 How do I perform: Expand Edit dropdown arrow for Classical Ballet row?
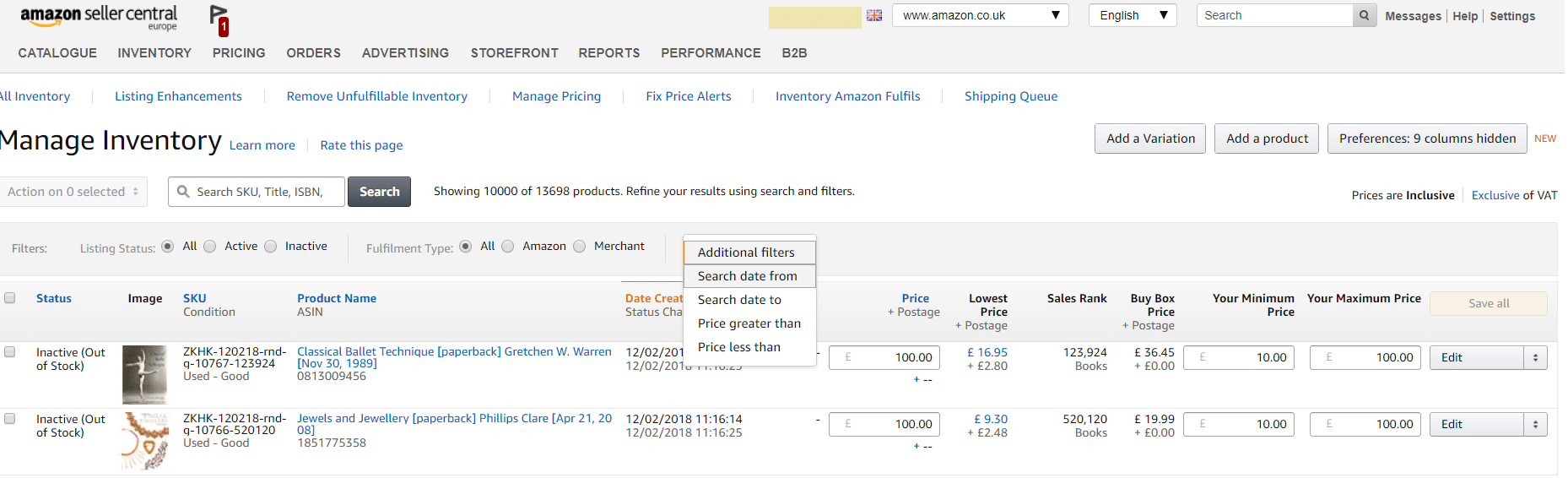[x=1535, y=357]
